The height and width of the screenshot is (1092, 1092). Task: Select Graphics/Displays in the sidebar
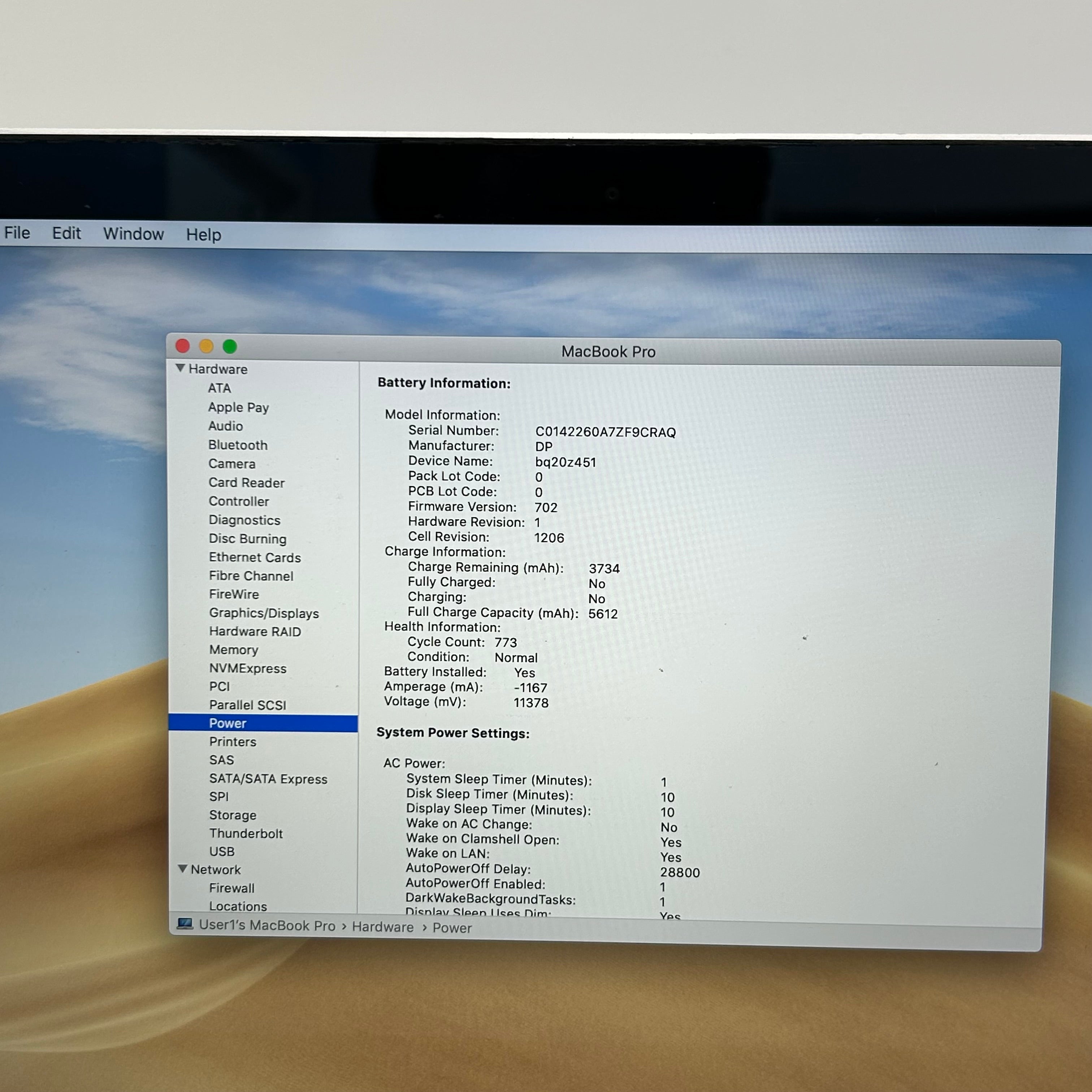tap(264, 613)
